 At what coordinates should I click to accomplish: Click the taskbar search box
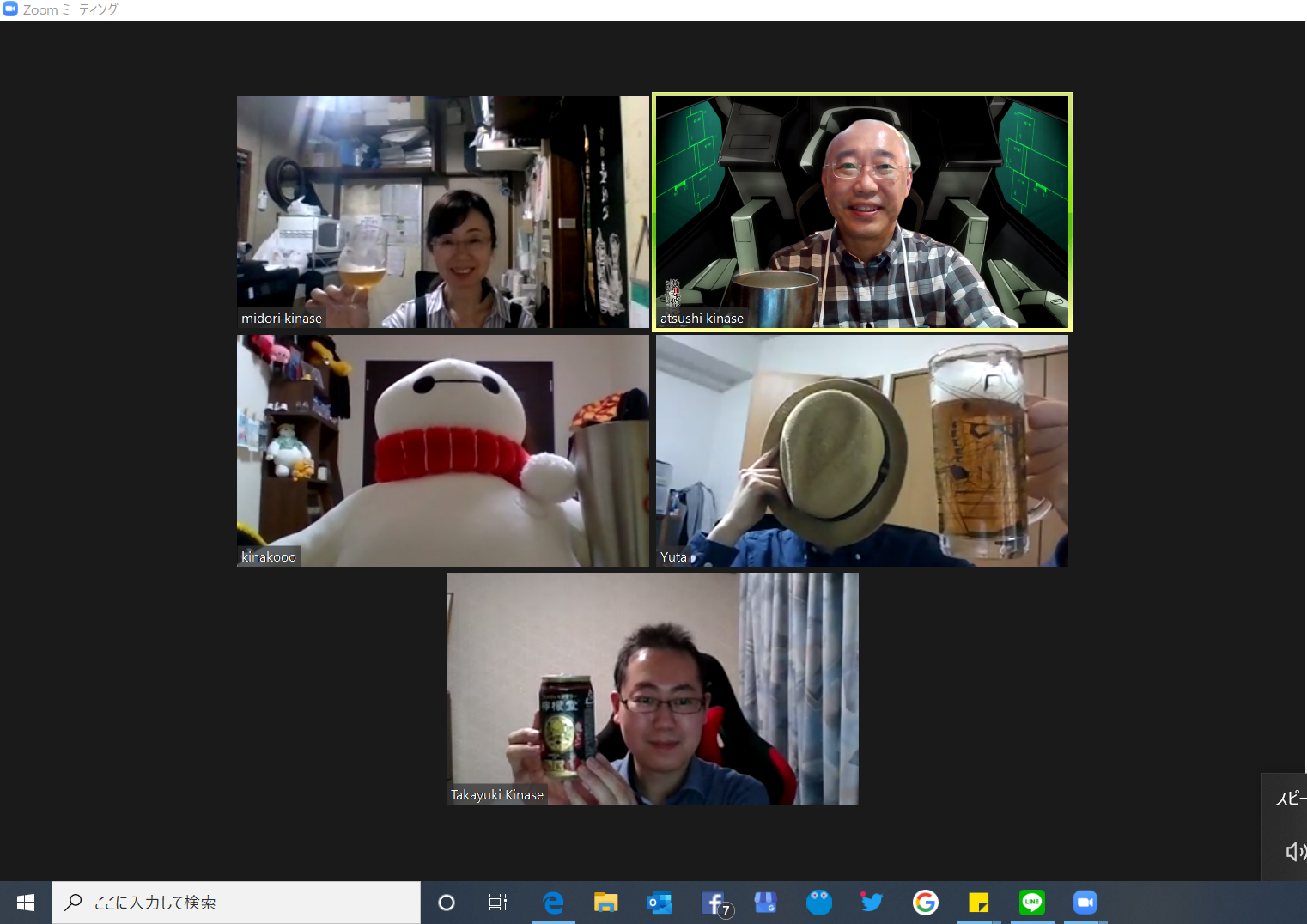tap(236, 903)
